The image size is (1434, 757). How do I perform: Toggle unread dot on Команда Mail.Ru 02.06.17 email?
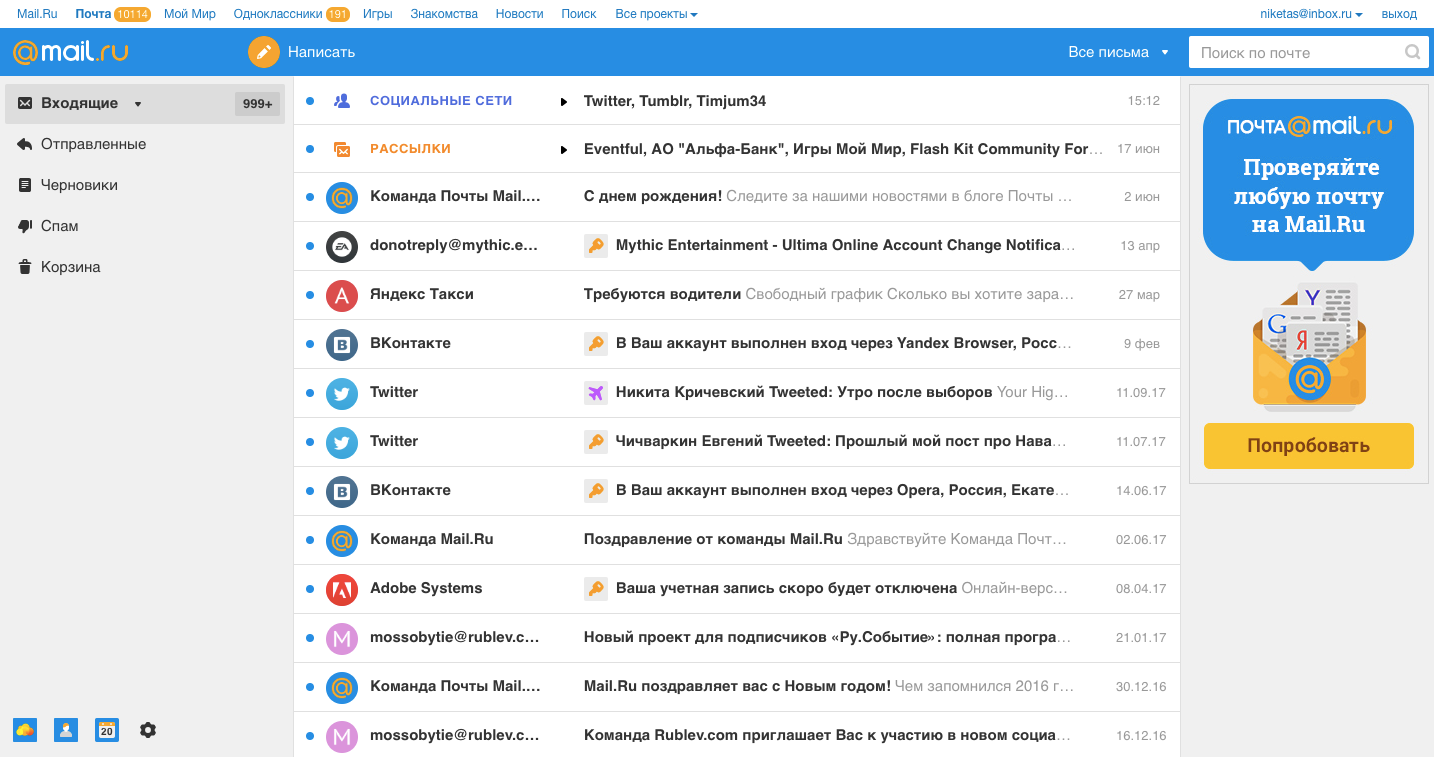(x=310, y=540)
